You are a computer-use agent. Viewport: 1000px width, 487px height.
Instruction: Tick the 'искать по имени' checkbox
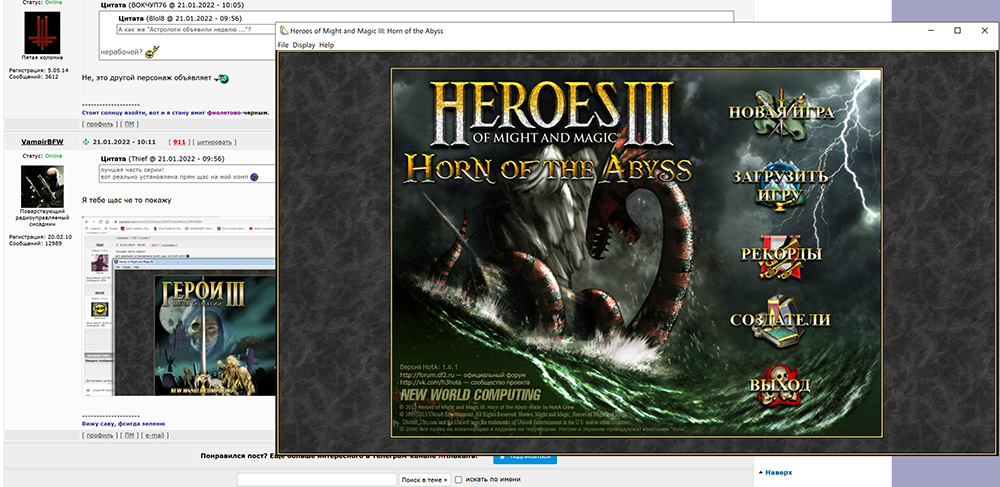click(x=459, y=479)
